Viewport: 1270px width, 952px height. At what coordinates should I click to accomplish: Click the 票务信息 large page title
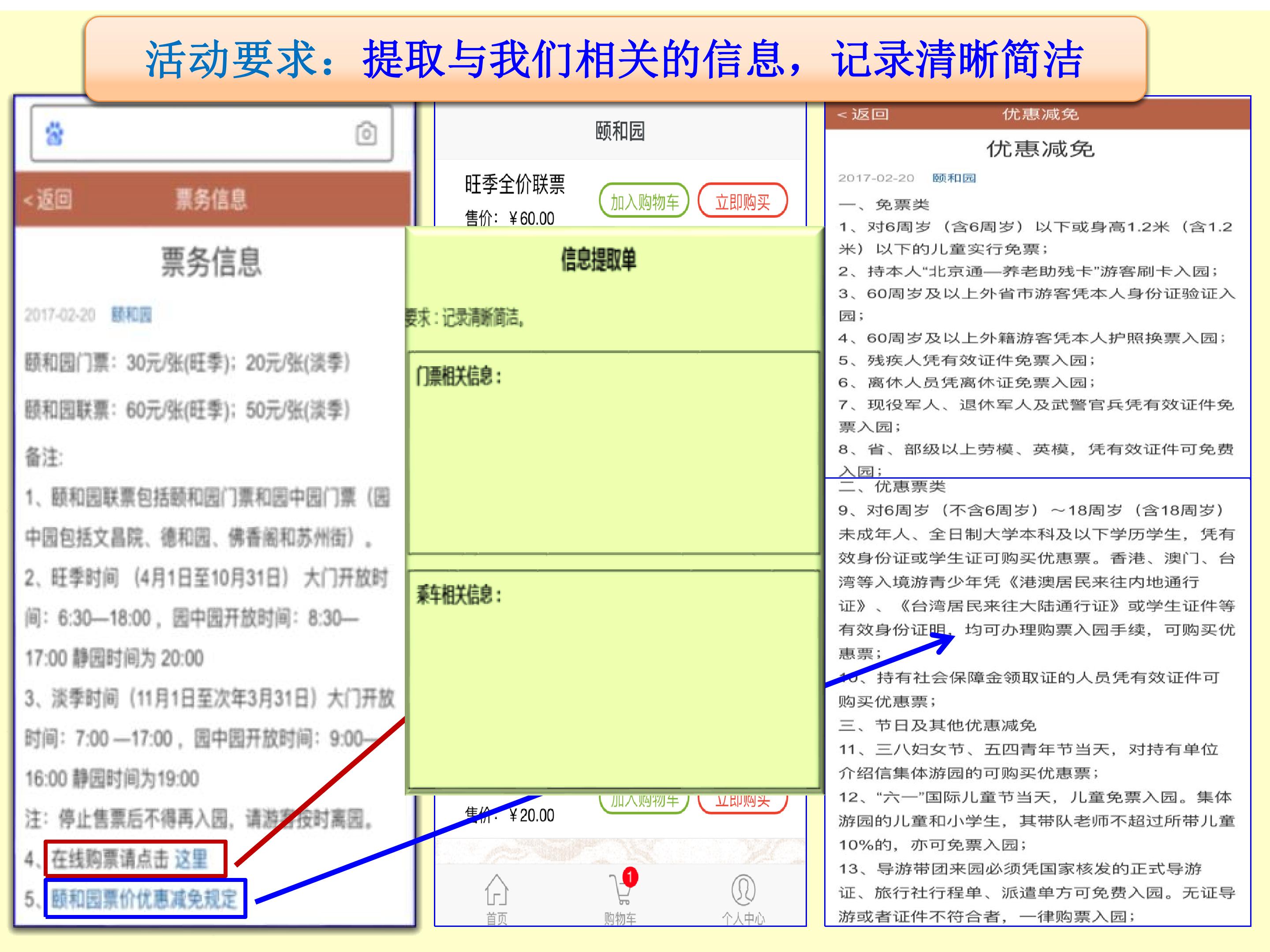click(211, 262)
